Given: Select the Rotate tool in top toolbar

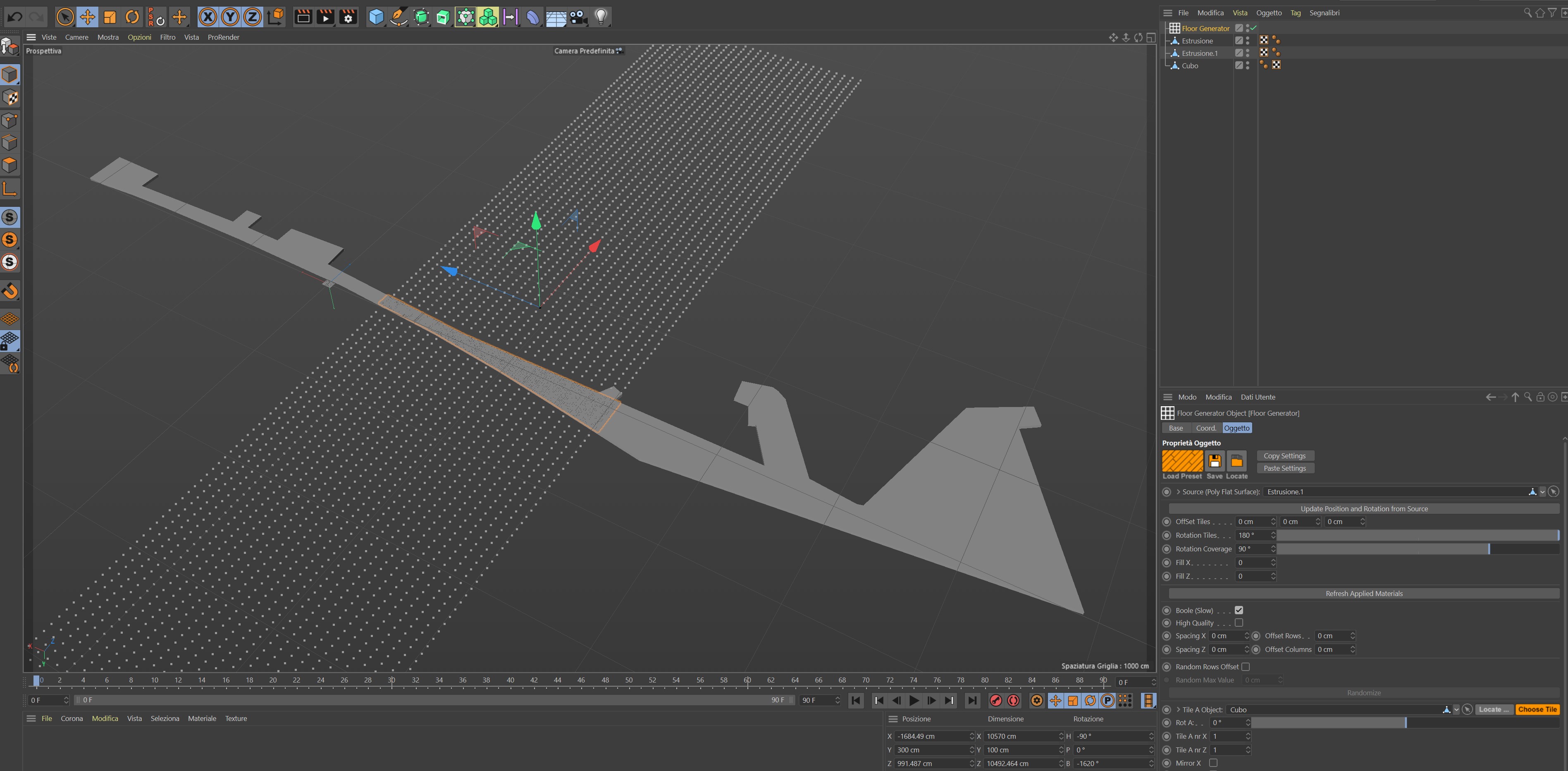Looking at the screenshot, I should click(132, 17).
